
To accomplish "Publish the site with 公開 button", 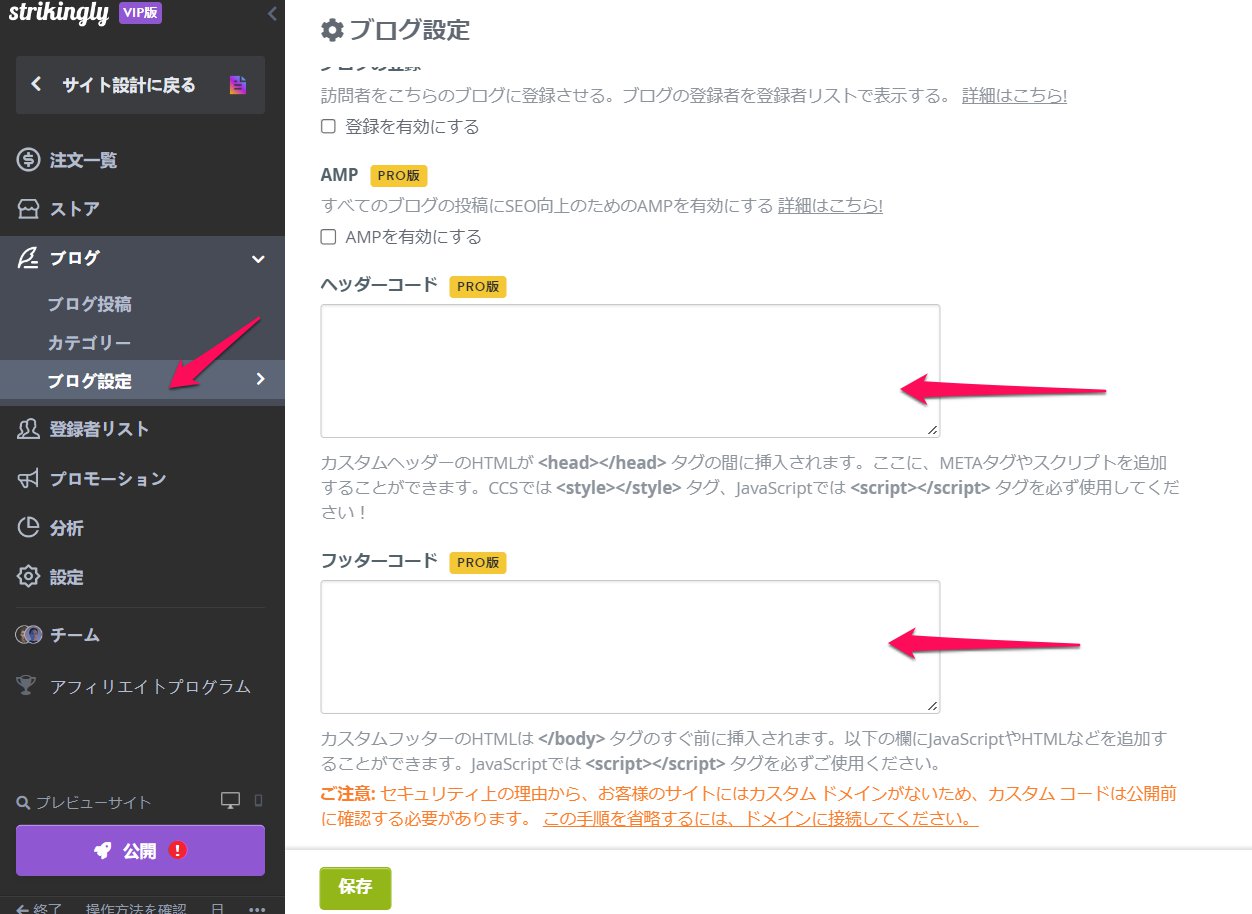I will pos(140,850).
